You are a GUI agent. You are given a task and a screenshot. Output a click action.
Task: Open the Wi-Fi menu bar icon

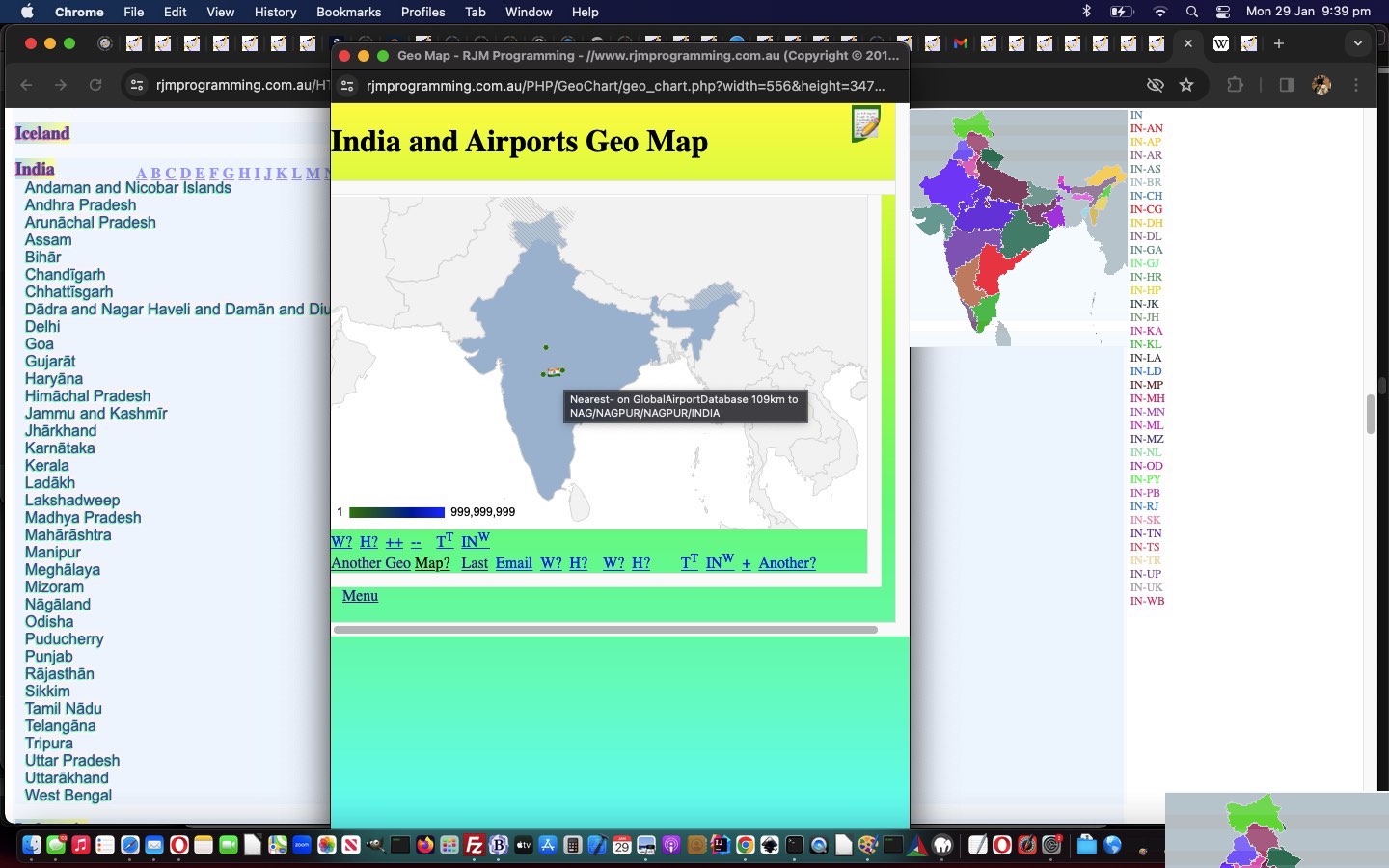pos(1160,12)
